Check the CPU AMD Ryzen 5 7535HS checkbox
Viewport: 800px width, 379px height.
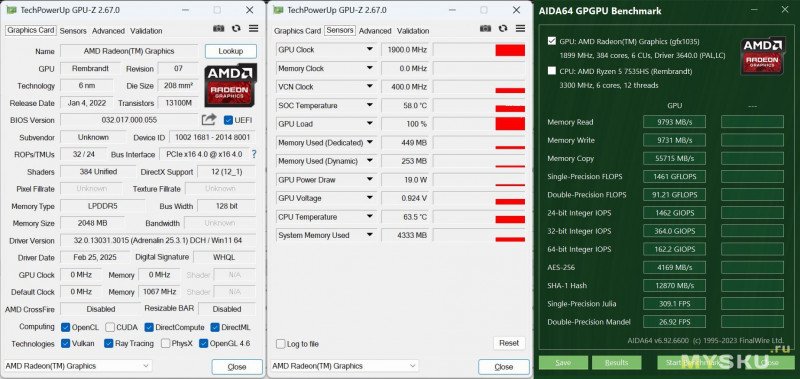(x=552, y=71)
